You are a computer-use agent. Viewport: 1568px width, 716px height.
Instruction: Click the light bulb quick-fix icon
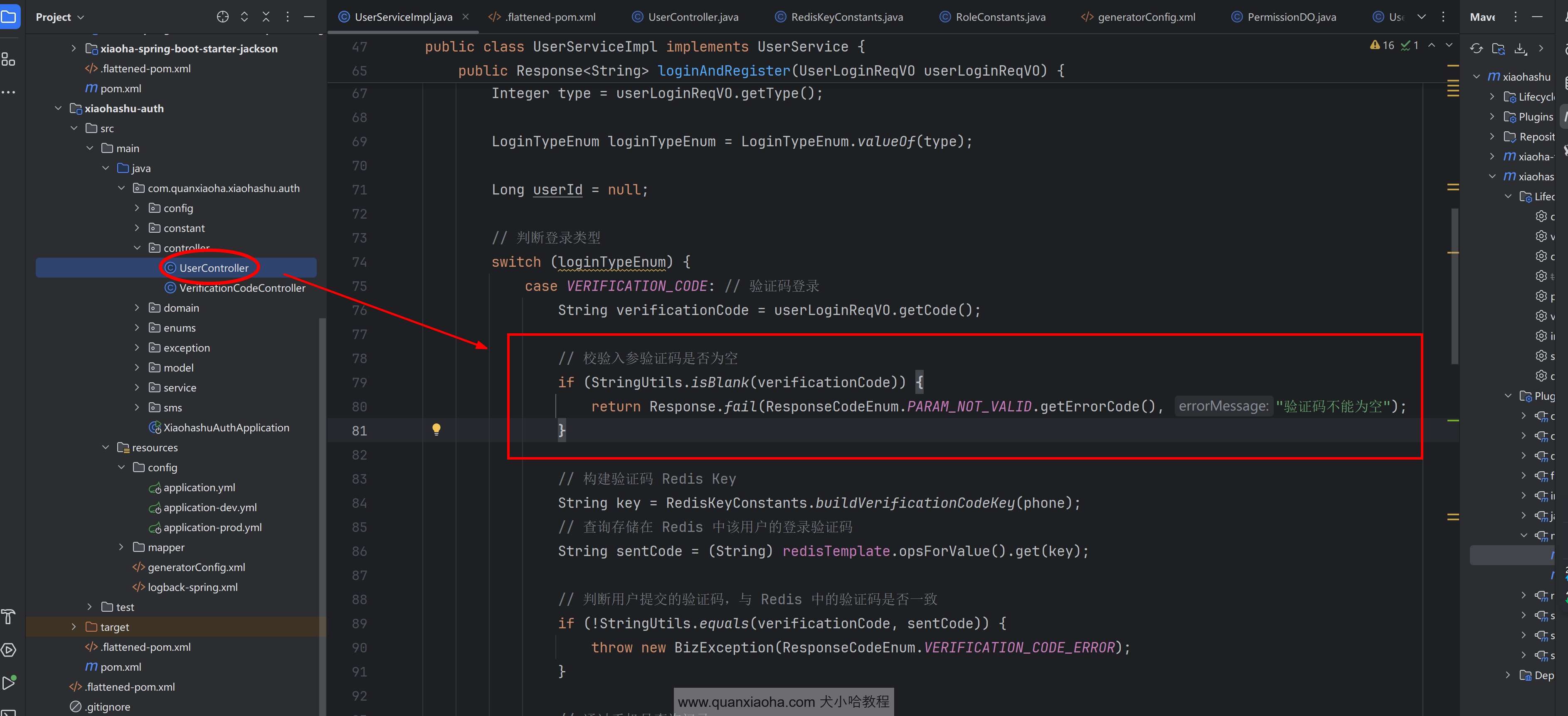point(436,430)
